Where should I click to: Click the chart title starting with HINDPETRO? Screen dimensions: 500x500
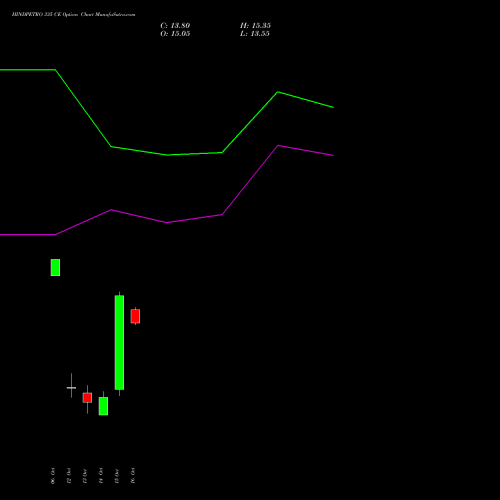pos(74,15)
